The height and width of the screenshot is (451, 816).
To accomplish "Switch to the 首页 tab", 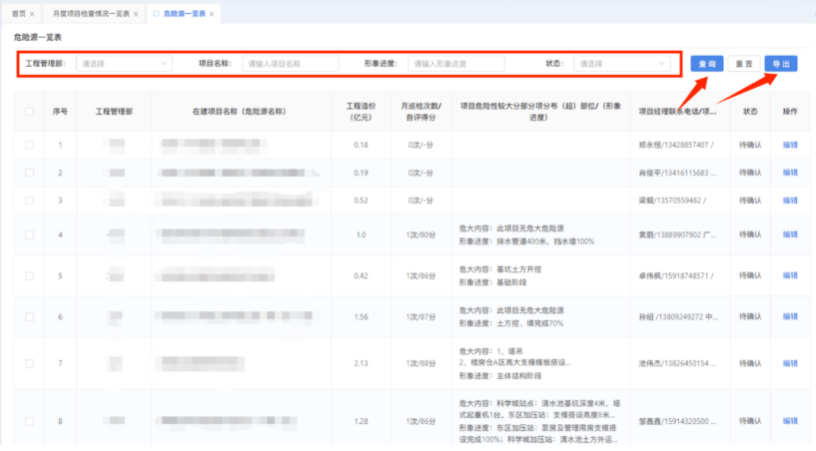I will (x=18, y=14).
